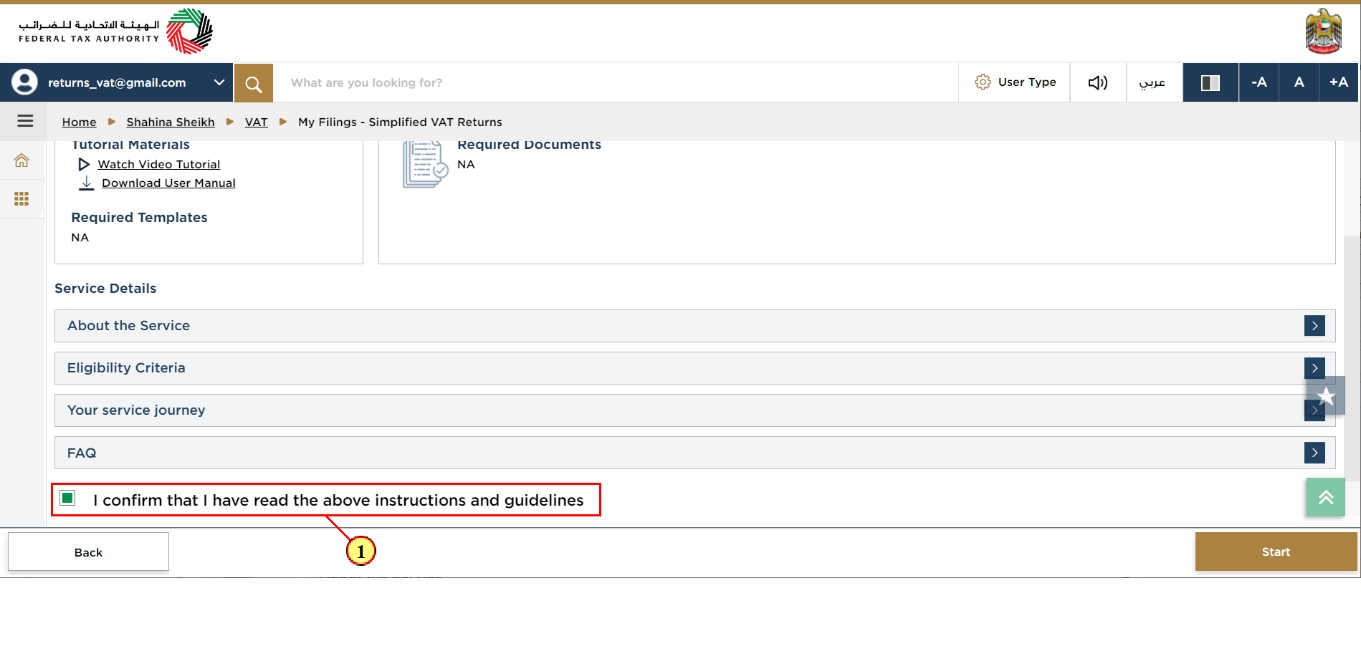Screen dimensions: 1361x648
Task: Click the UAE national emblem
Action: tap(1324, 31)
